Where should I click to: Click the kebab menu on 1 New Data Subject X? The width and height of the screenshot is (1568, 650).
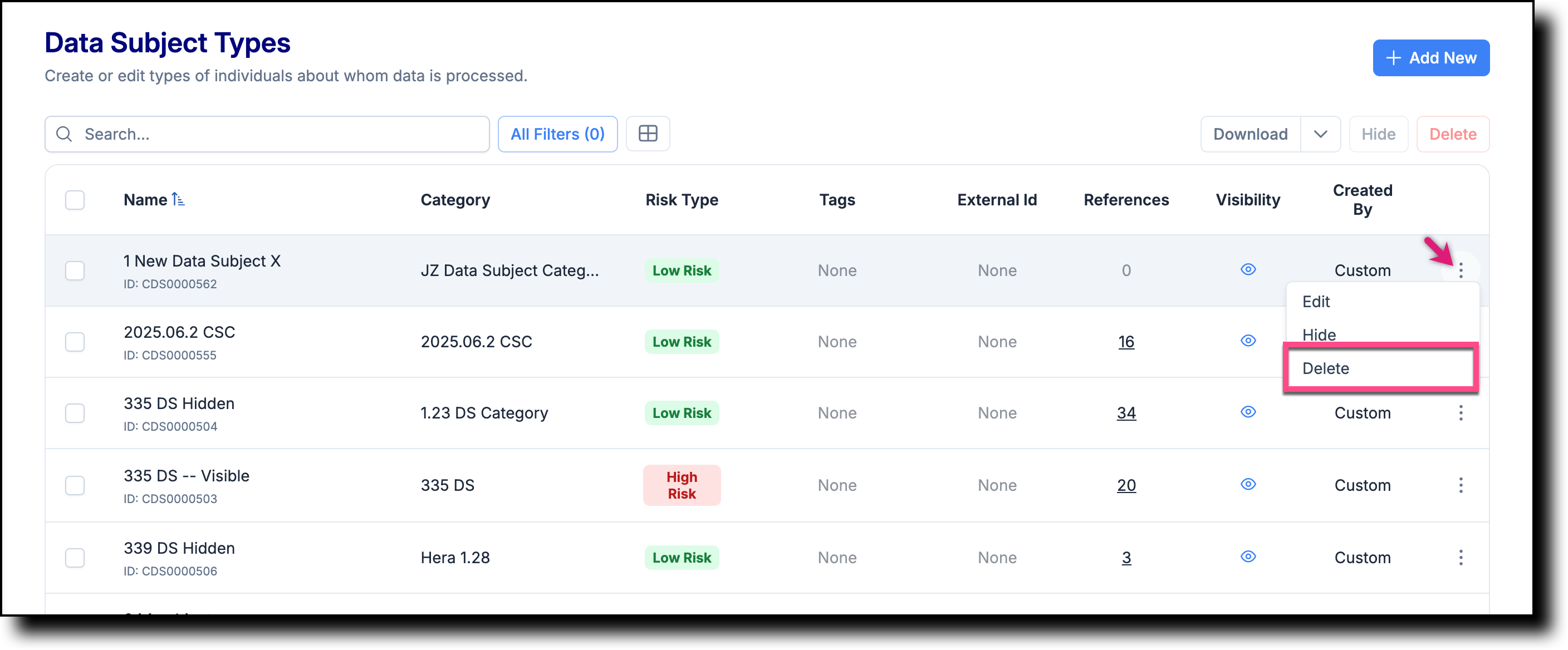1462,269
